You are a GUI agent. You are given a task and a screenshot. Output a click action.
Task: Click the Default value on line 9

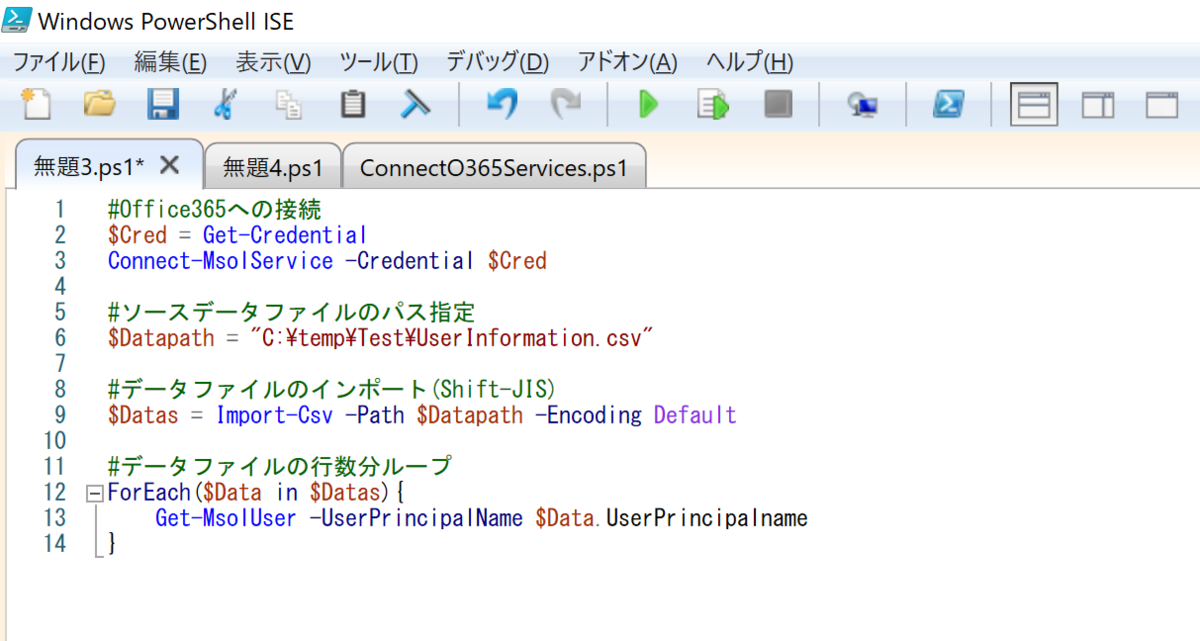click(x=695, y=415)
